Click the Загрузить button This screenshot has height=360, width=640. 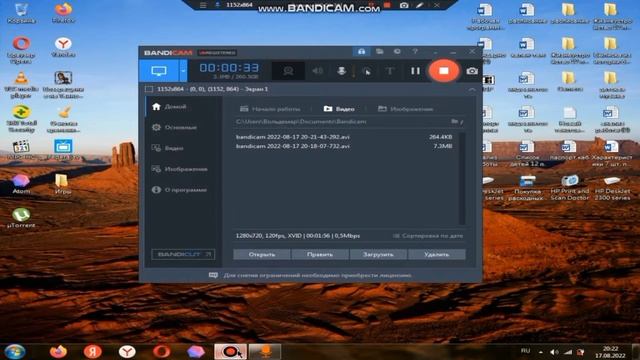378,254
